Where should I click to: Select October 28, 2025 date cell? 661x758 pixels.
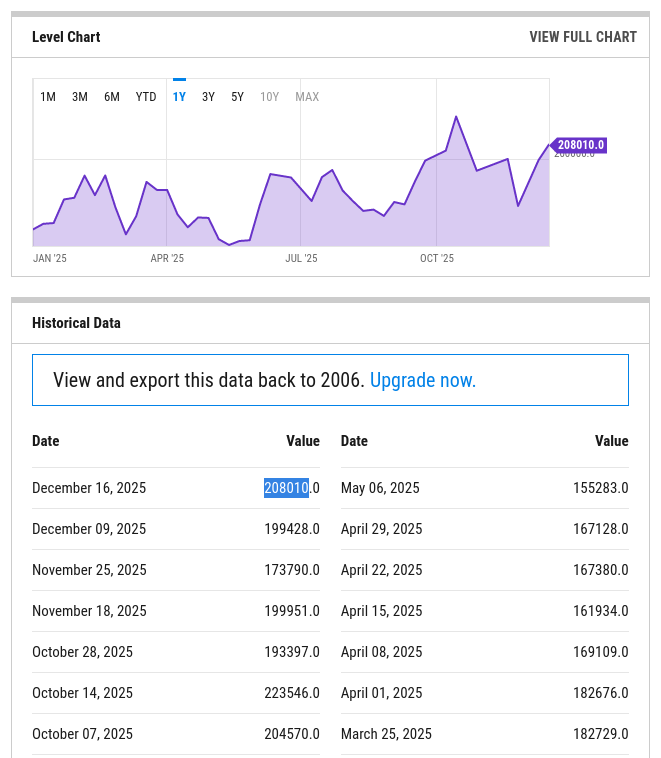point(82,652)
